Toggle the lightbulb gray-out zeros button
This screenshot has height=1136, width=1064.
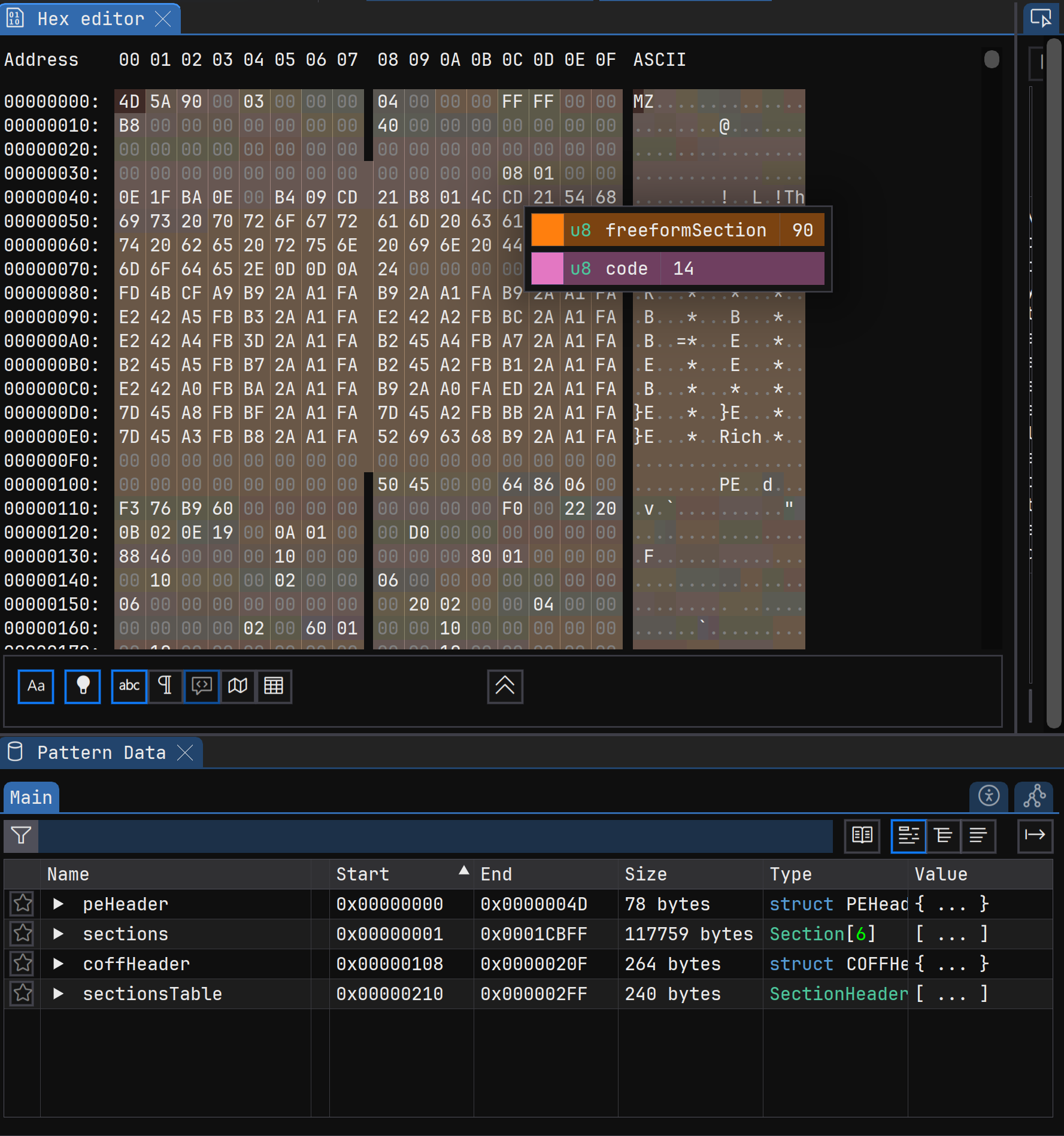(x=83, y=686)
